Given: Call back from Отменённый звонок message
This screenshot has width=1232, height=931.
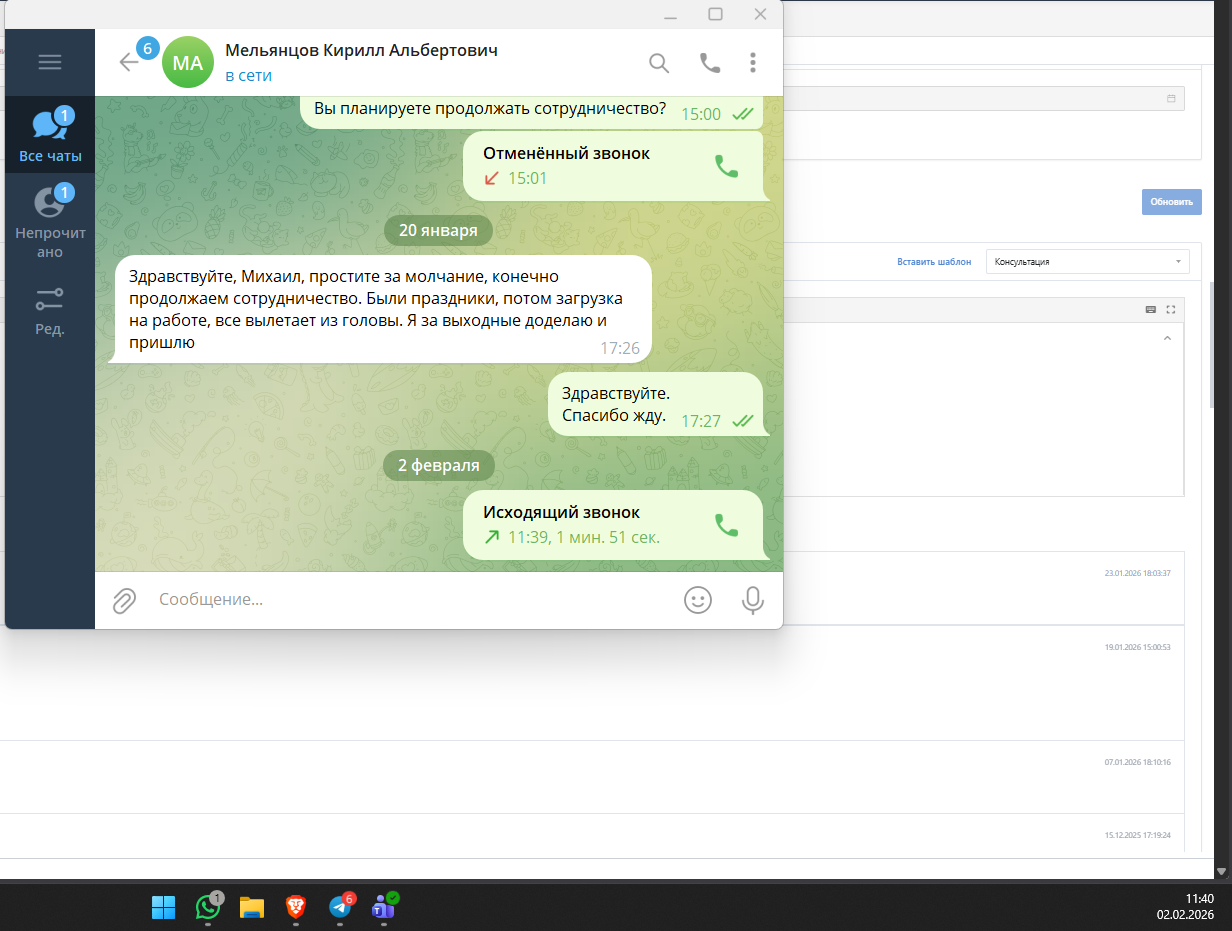Looking at the screenshot, I should tap(726, 166).
